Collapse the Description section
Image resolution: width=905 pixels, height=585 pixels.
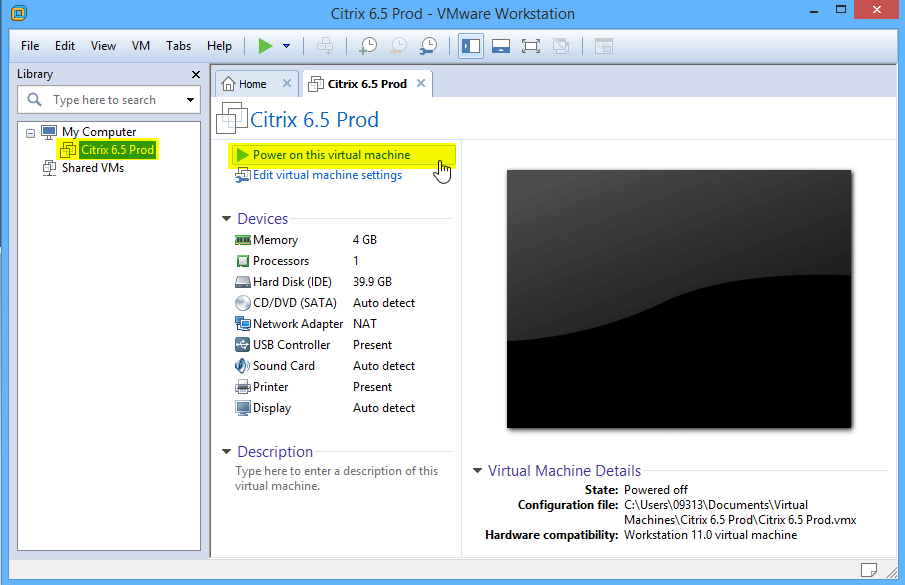[x=226, y=452]
